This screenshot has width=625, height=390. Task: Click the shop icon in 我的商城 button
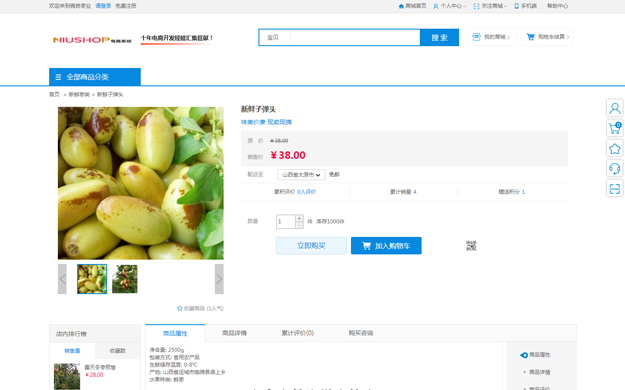[x=476, y=37]
